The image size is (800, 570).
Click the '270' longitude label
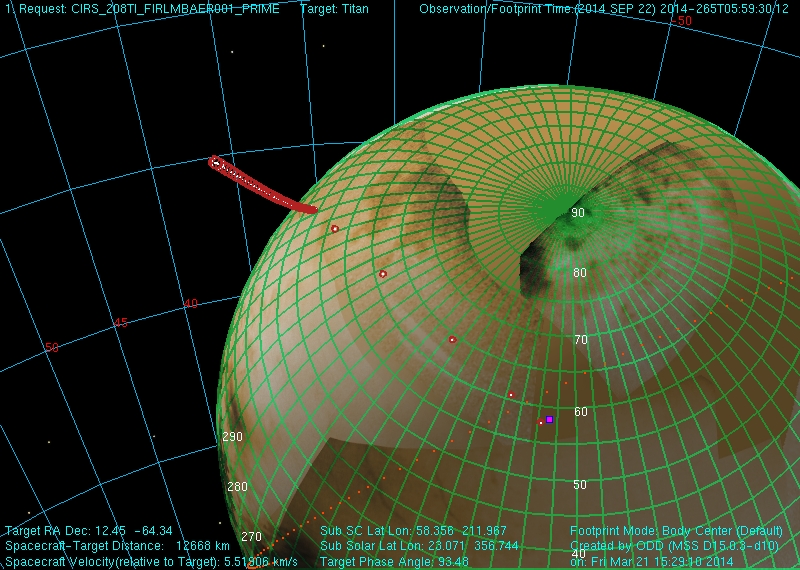click(252, 537)
